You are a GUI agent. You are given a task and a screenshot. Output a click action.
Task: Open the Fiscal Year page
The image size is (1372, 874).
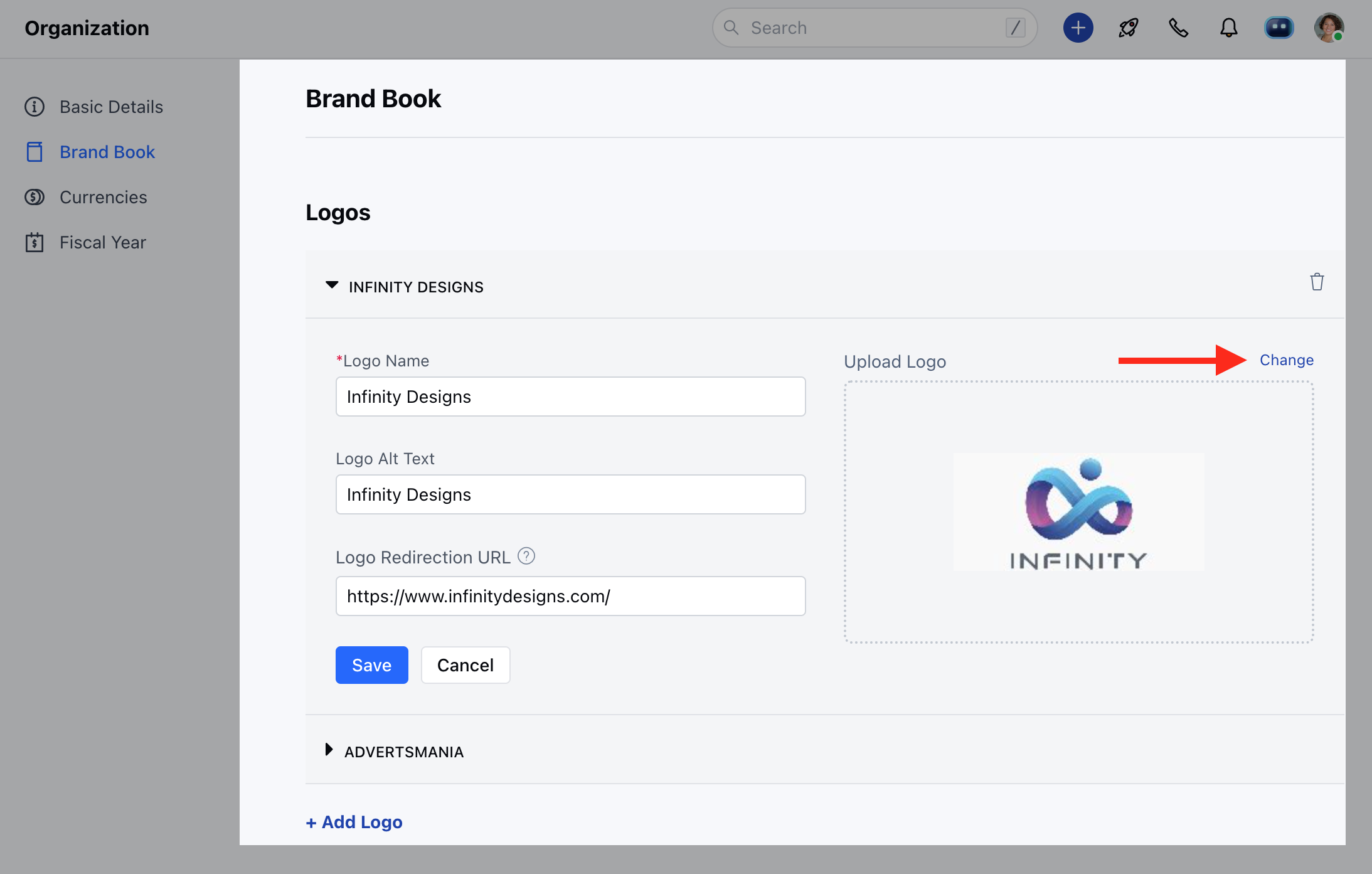coord(102,242)
